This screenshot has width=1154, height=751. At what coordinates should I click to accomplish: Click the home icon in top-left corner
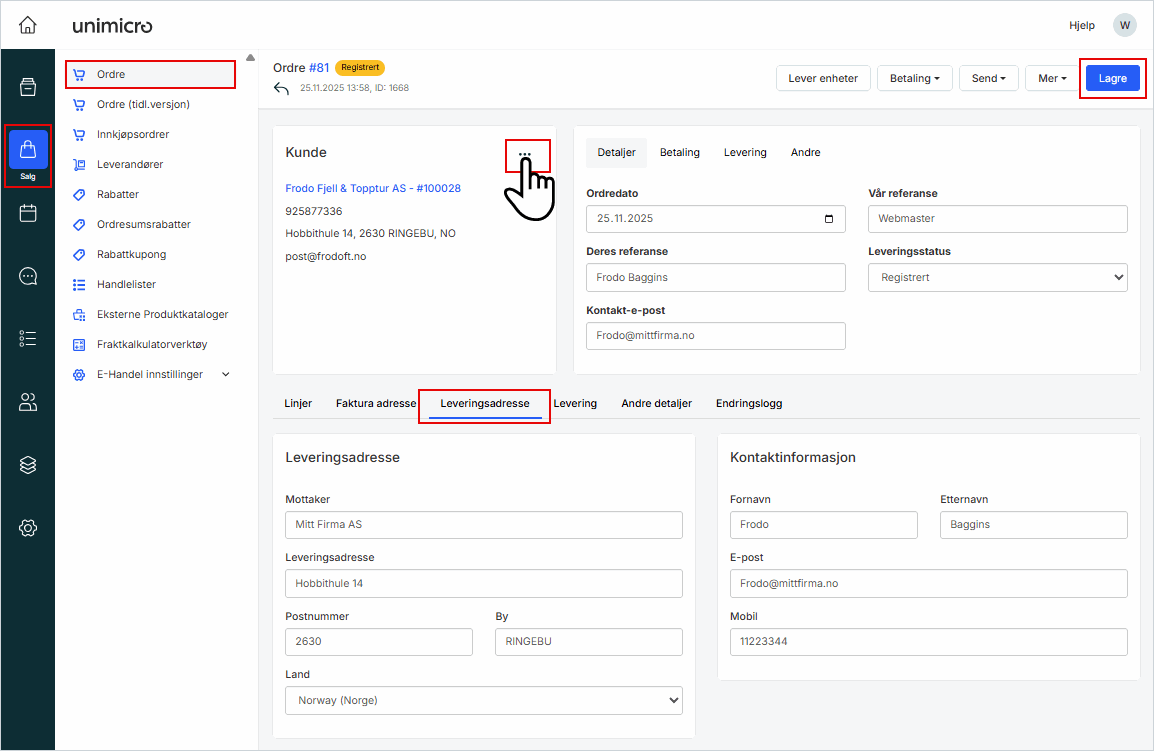pyautogui.click(x=27, y=25)
